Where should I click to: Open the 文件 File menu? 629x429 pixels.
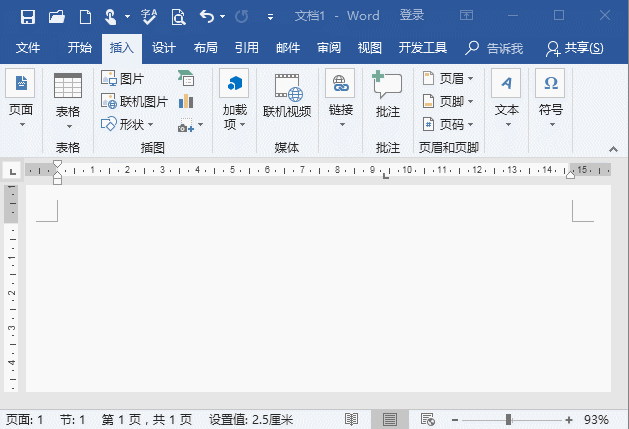coord(28,48)
